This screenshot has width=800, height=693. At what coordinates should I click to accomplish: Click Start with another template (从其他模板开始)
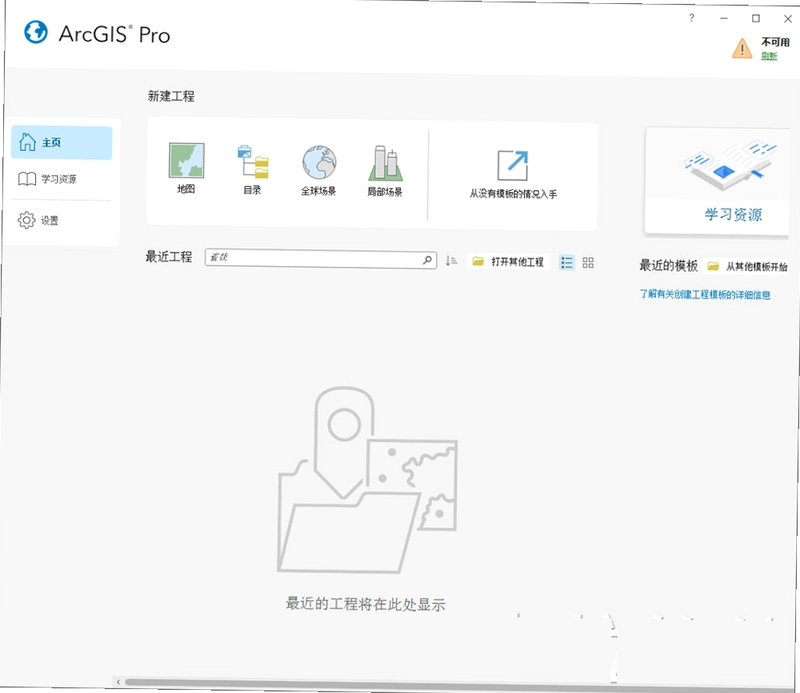tap(748, 266)
